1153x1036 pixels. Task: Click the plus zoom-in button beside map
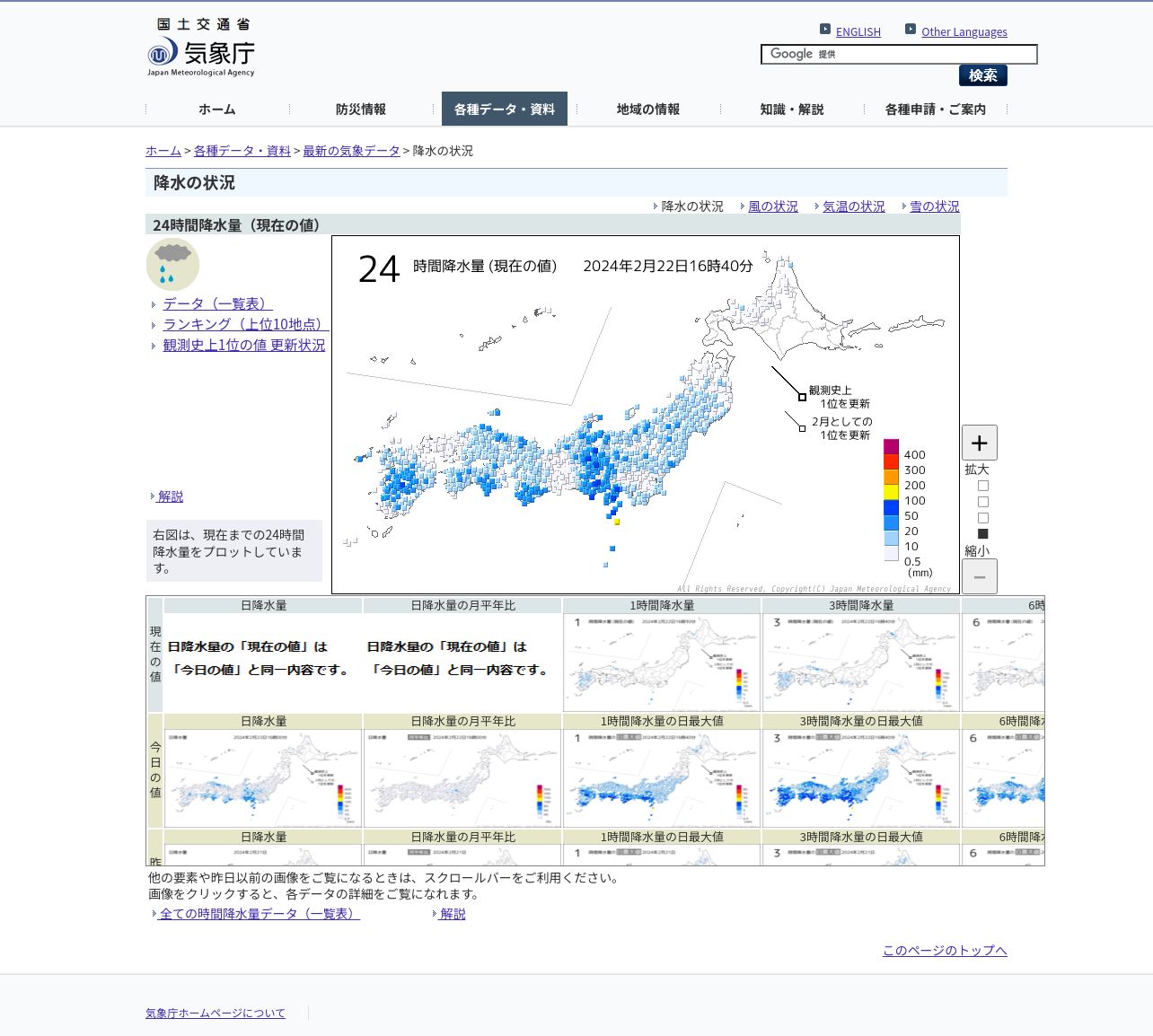[980, 443]
